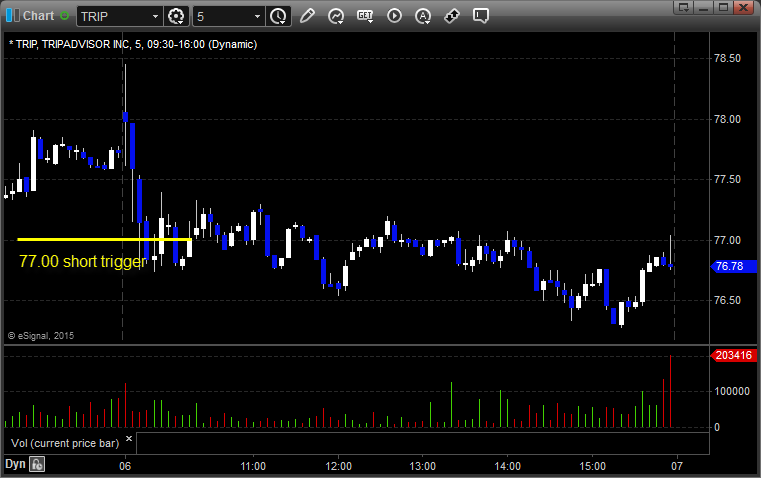Expand the TRIP symbol dropdown

tap(153, 16)
